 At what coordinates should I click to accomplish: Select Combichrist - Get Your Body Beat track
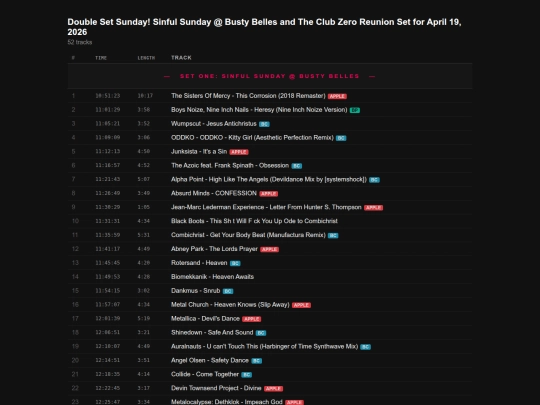pyautogui.click(x=248, y=235)
